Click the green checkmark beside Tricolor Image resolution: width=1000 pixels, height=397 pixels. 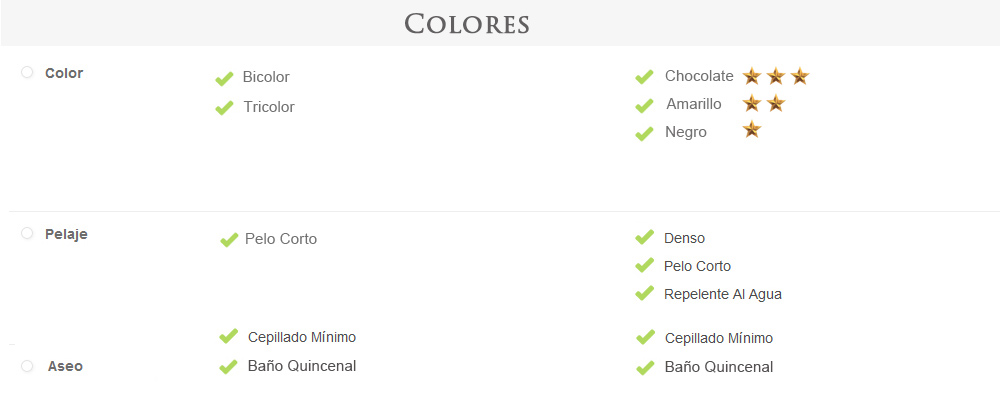224,108
